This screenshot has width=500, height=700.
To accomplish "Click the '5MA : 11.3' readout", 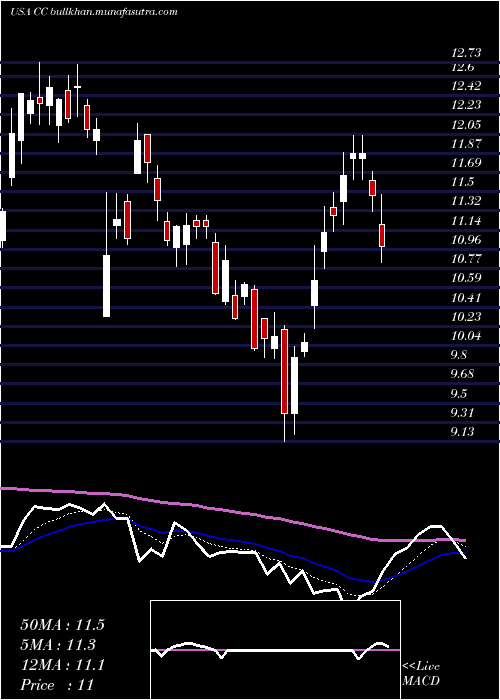I will coord(58,645).
